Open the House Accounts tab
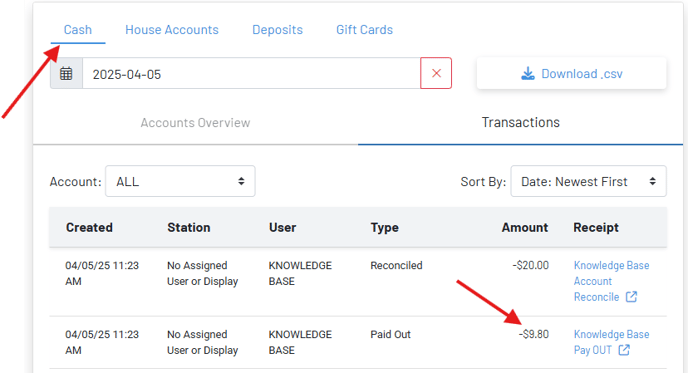Screen dimensions: 688x373 click(172, 30)
